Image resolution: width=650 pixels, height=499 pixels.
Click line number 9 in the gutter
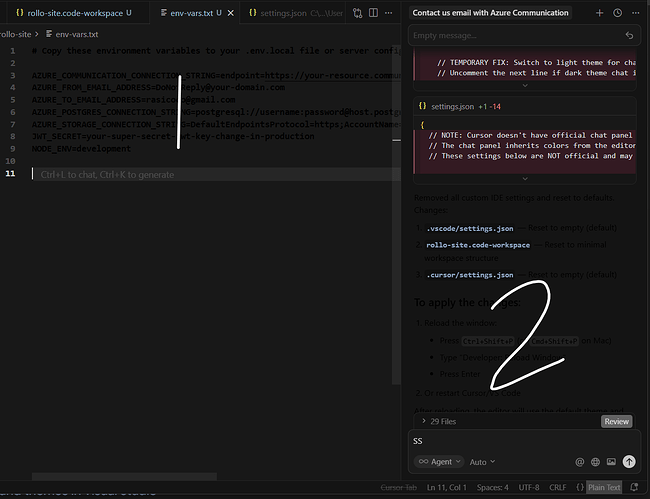[x=12, y=149]
